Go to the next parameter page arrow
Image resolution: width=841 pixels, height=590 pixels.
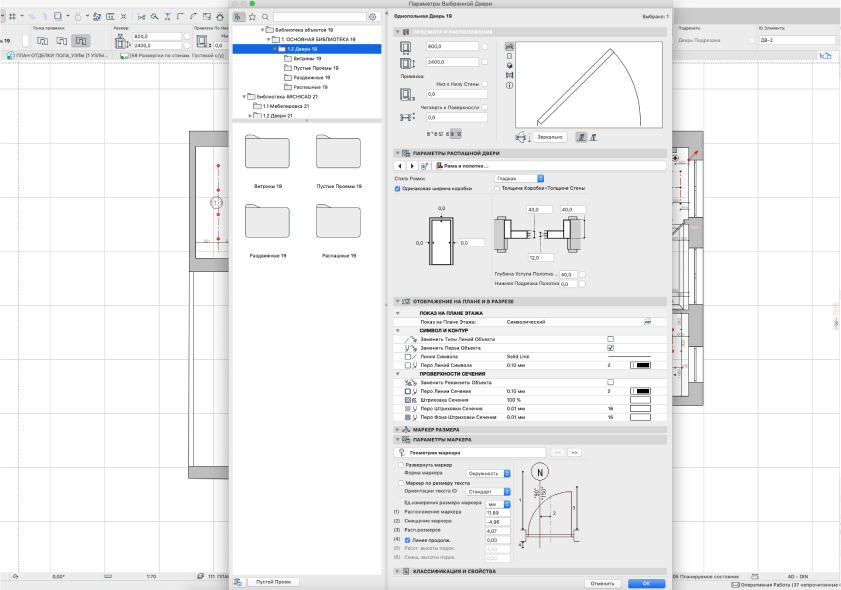click(x=413, y=165)
